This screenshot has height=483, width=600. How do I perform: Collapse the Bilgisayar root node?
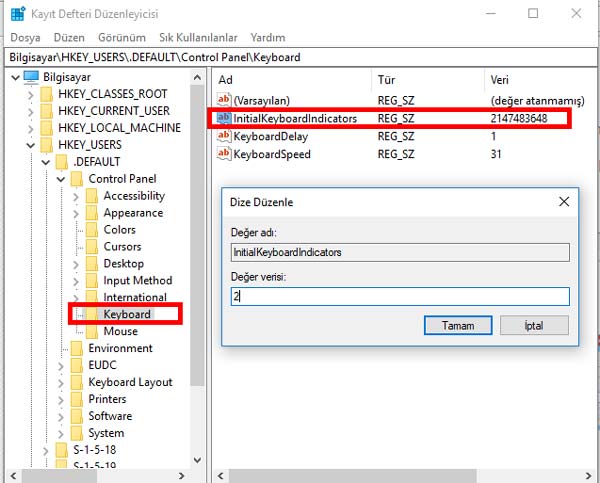[x=16, y=78]
